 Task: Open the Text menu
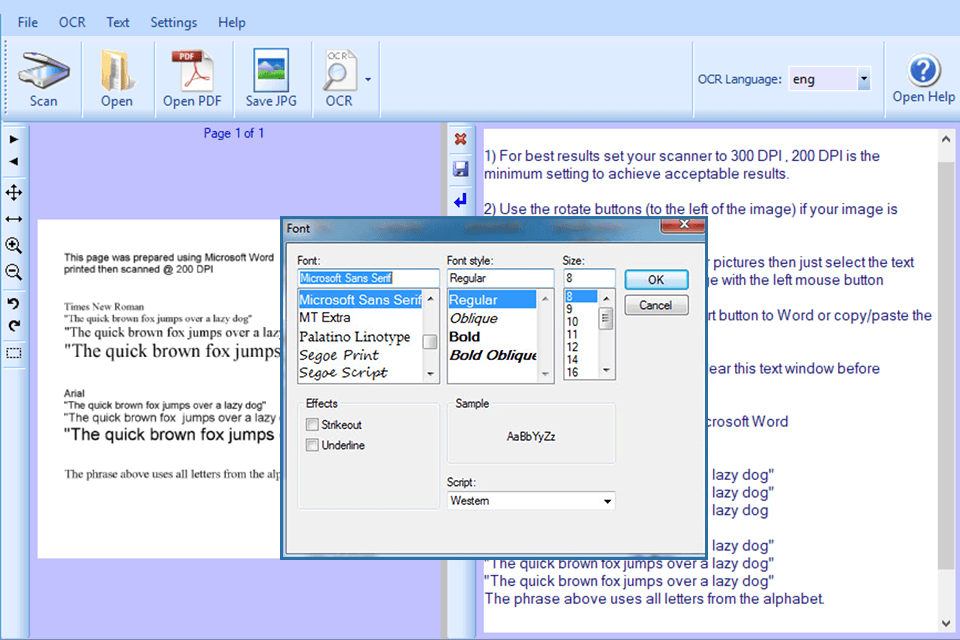pyautogui.click(x=117, y=22)
